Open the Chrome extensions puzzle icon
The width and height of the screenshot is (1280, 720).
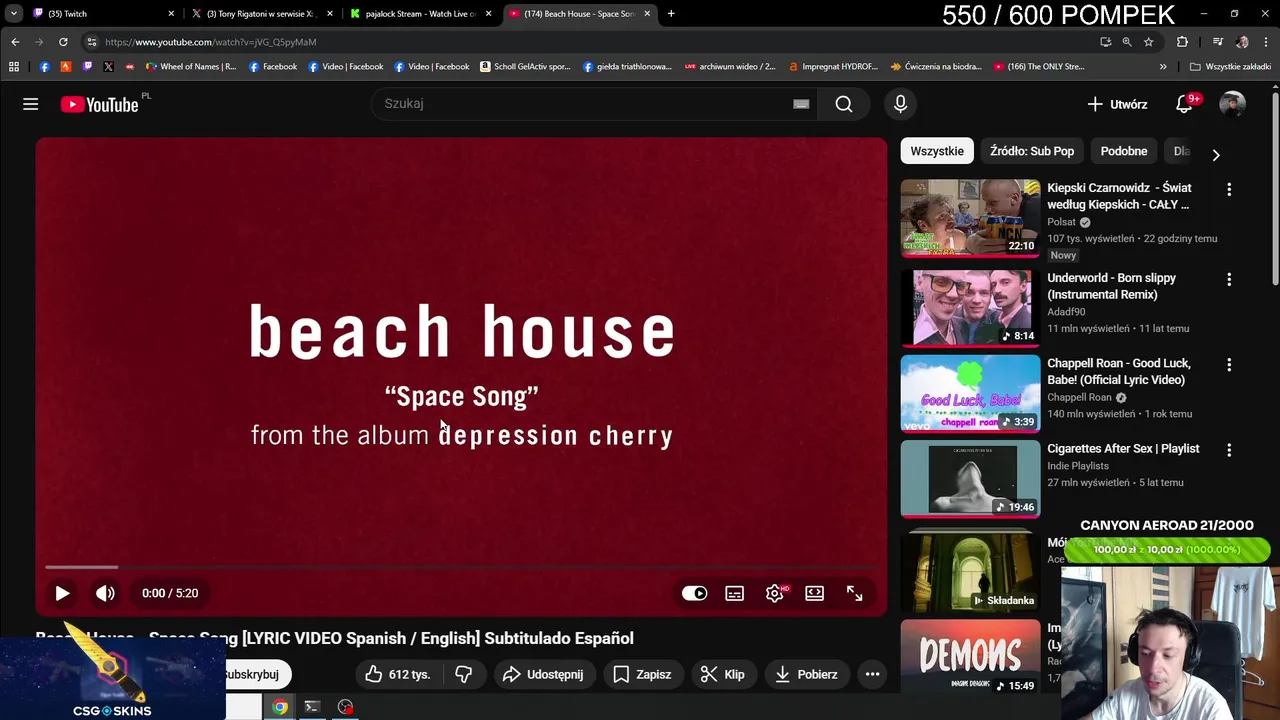(1182, 42)
